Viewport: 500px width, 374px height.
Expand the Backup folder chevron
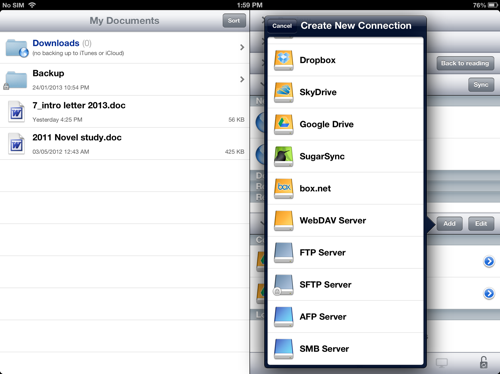[x=242, y=79]
